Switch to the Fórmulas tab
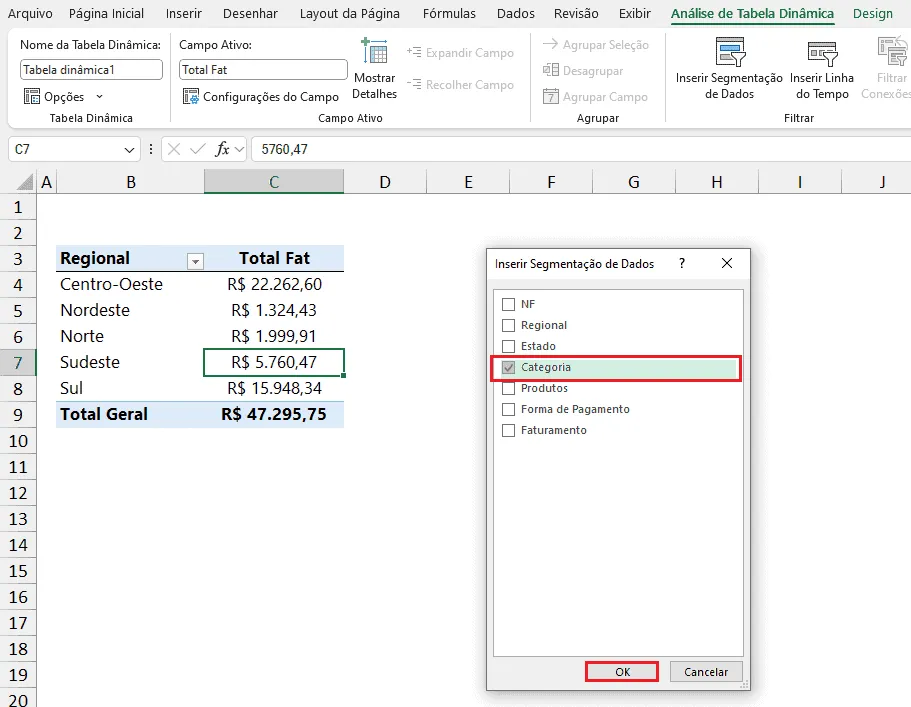The height and width of the screenshot is (707, 911). 449,13
